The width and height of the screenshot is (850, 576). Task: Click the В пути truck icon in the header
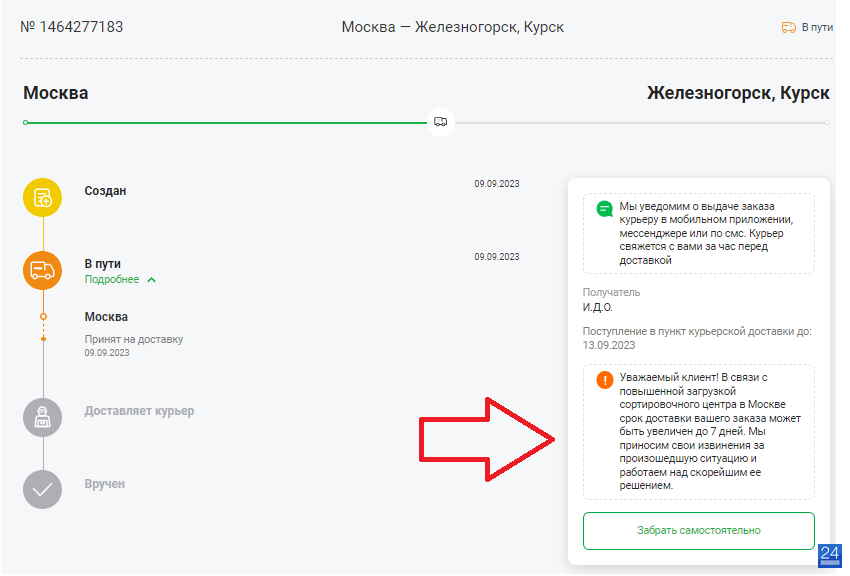pos(789,27)
